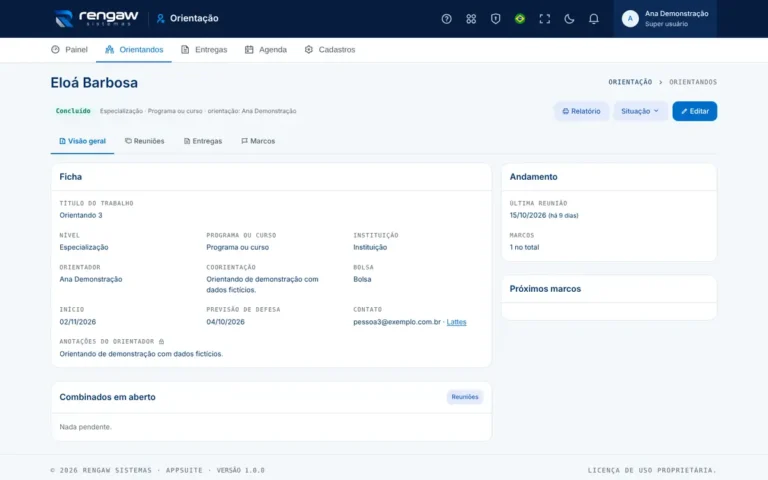The image size is (768, 480).
Task: Click the '1 no total' marcos value
Action: 524,247
